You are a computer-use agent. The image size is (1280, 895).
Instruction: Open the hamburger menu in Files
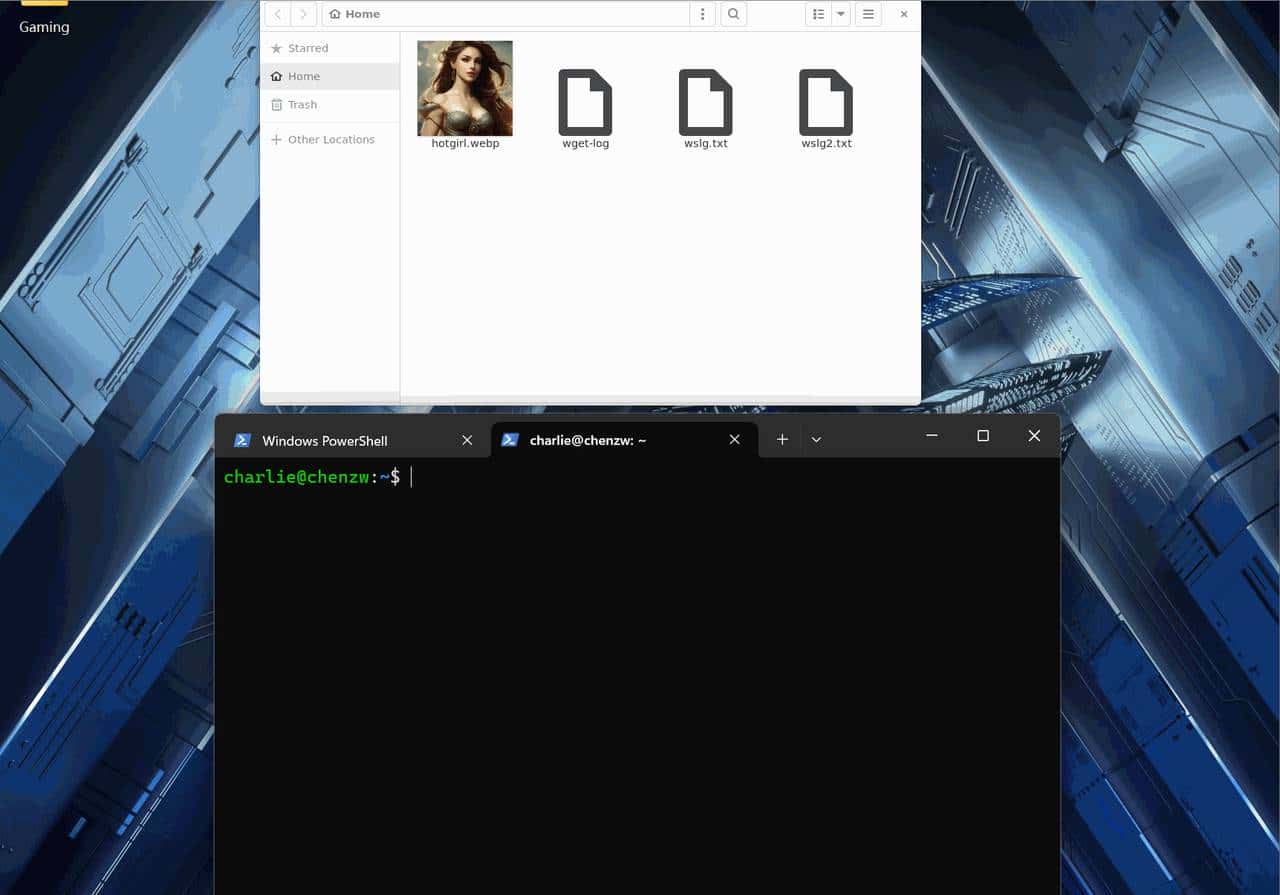(868, 14)
